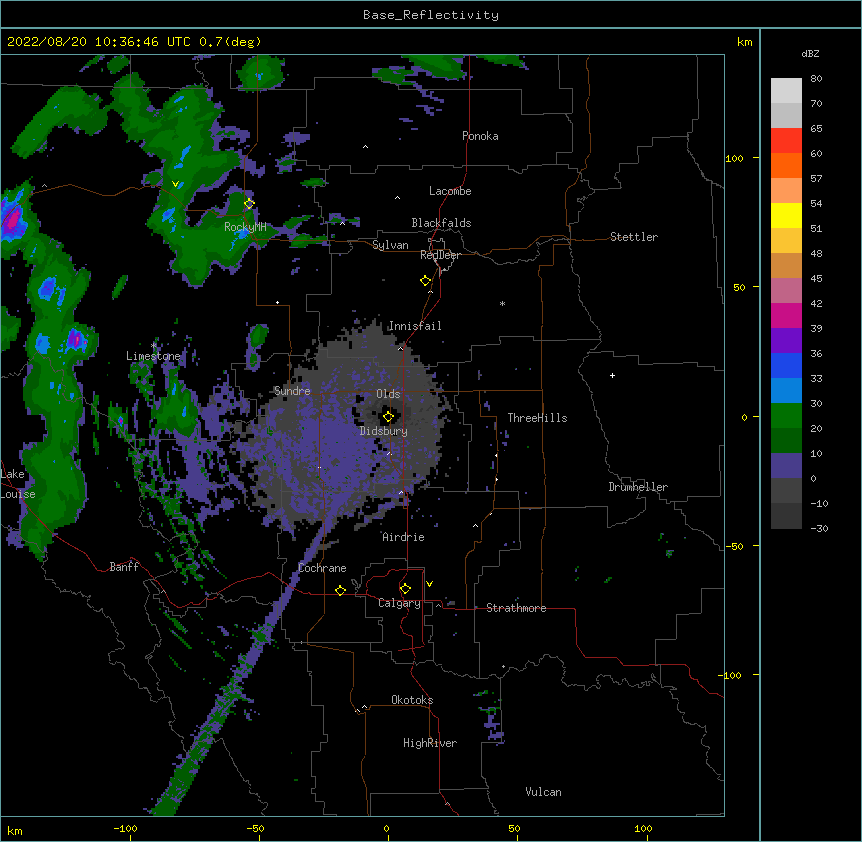
Task: Select the orange 60-57 dBZ legend swatch
Action: pos(786,165)
